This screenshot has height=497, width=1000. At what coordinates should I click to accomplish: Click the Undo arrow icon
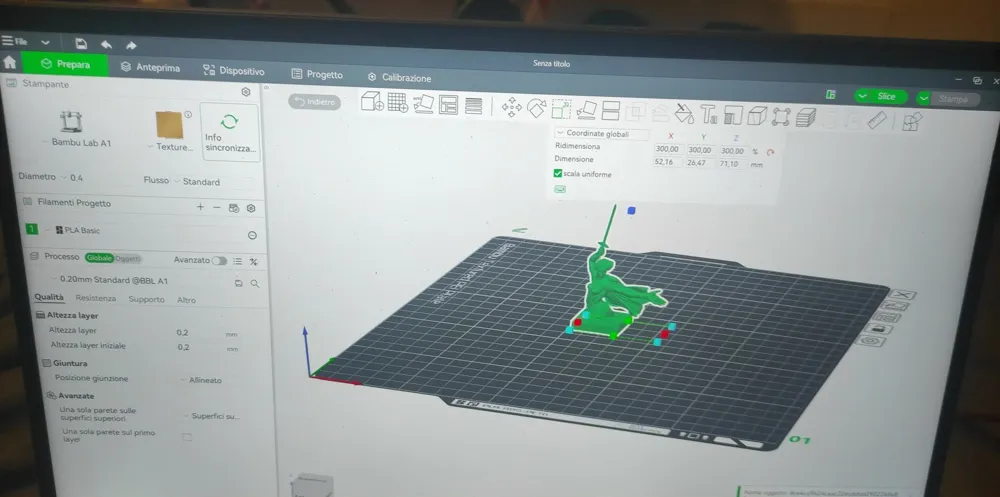[107, 45]
